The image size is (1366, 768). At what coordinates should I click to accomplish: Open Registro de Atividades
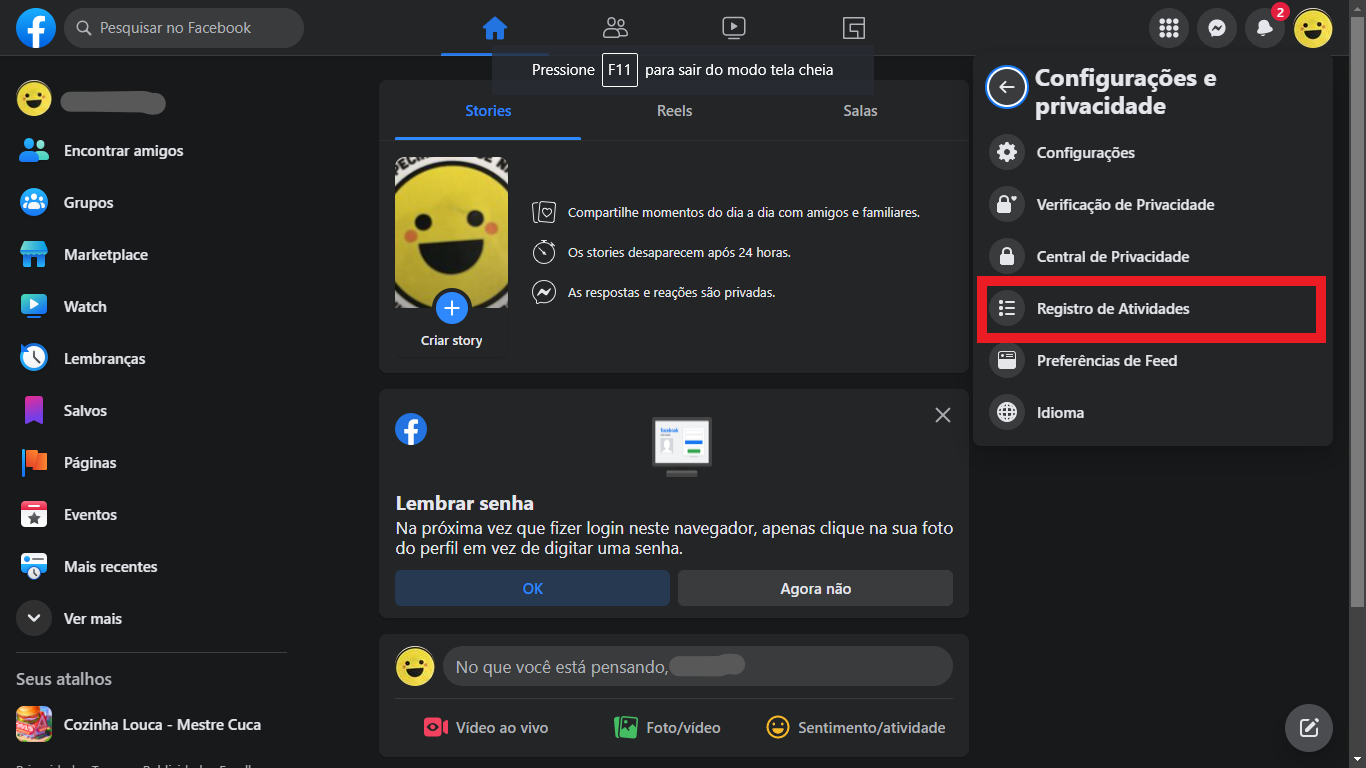(x=1153, y=309)
